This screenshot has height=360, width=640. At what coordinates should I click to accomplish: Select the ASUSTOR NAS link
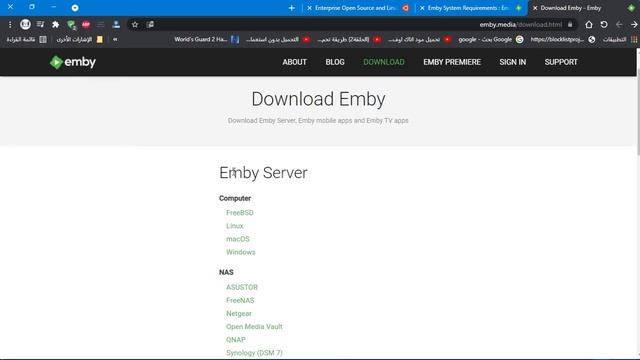click(x=242, y=287)
